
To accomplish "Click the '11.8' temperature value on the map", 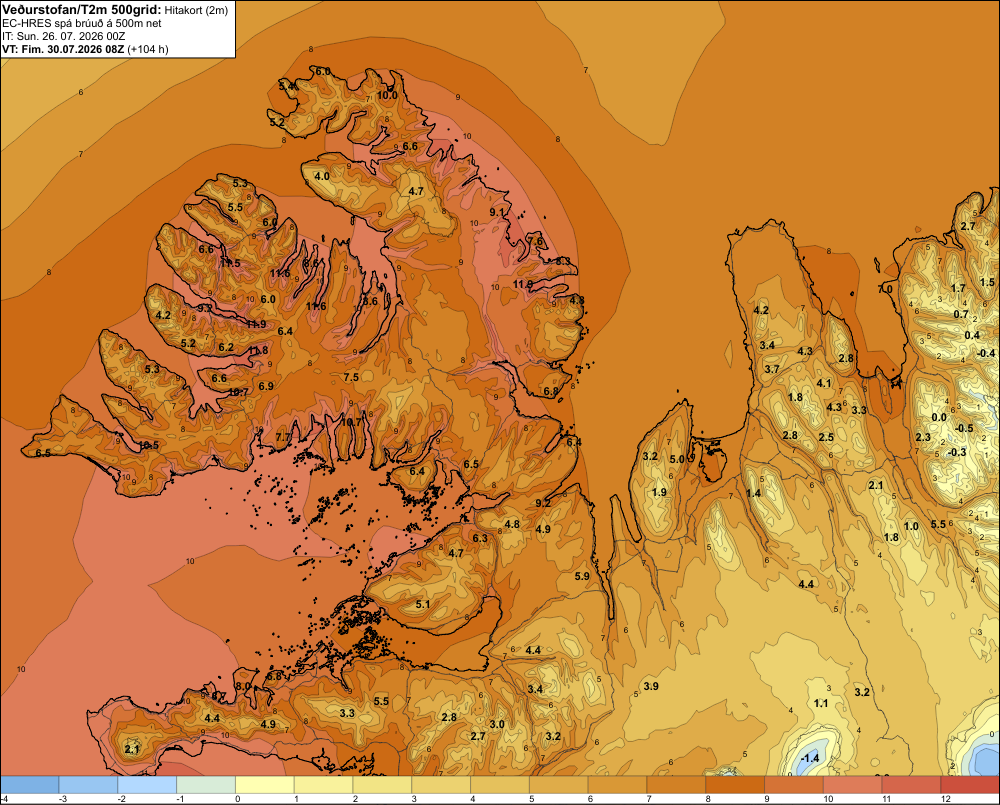I will coord(258,350).
